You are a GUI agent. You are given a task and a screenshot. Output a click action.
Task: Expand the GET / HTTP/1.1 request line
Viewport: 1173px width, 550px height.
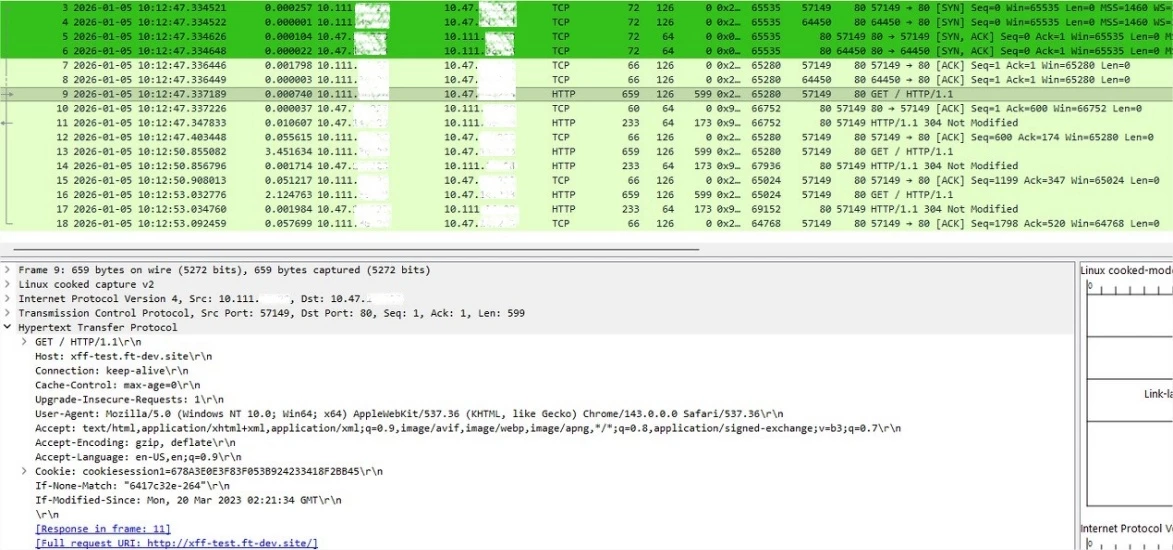(x=24, y=342)
